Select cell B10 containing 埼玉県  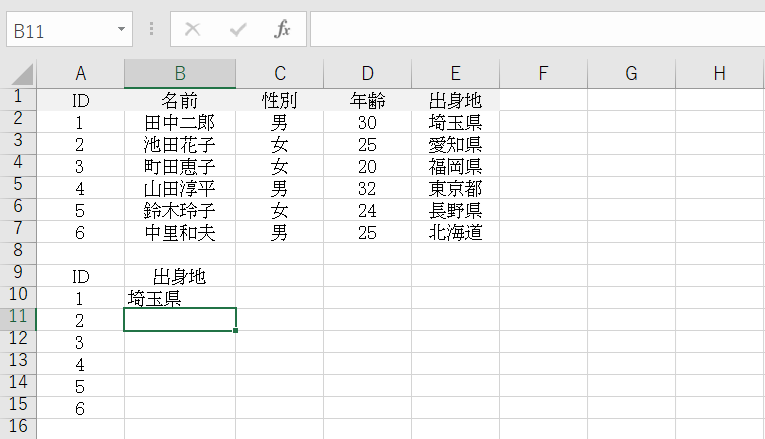pos(180,298)
